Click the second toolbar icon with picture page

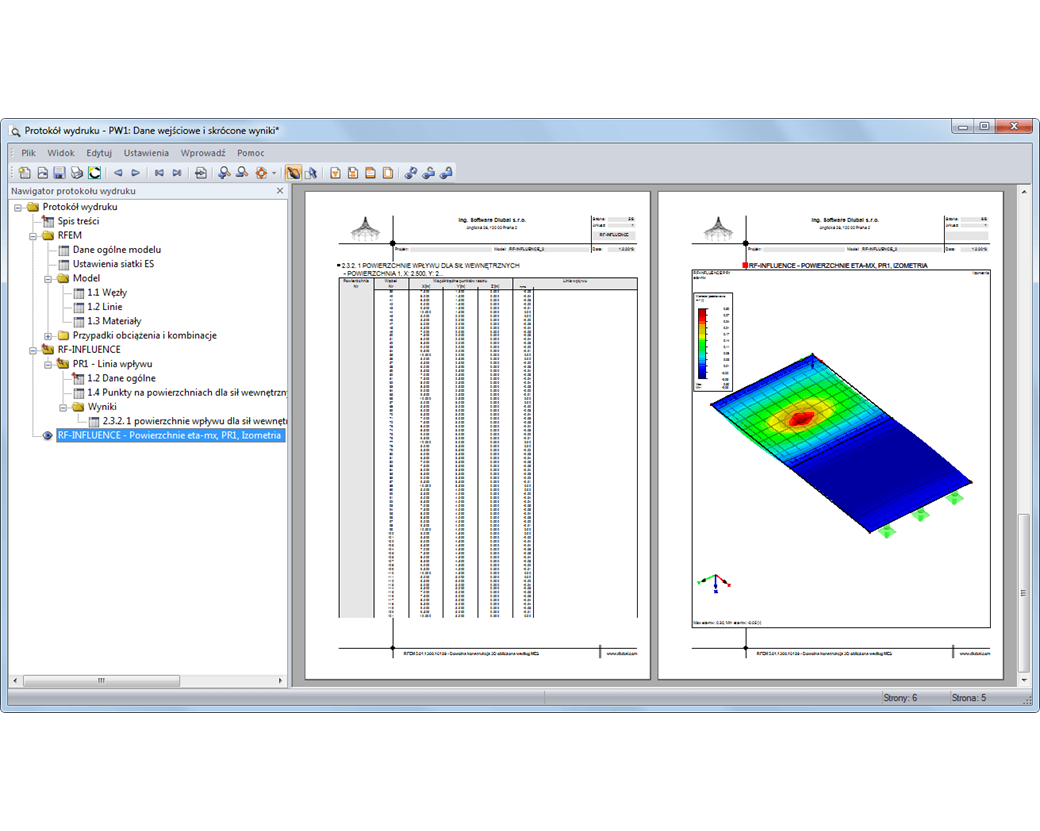coord(42,173)
